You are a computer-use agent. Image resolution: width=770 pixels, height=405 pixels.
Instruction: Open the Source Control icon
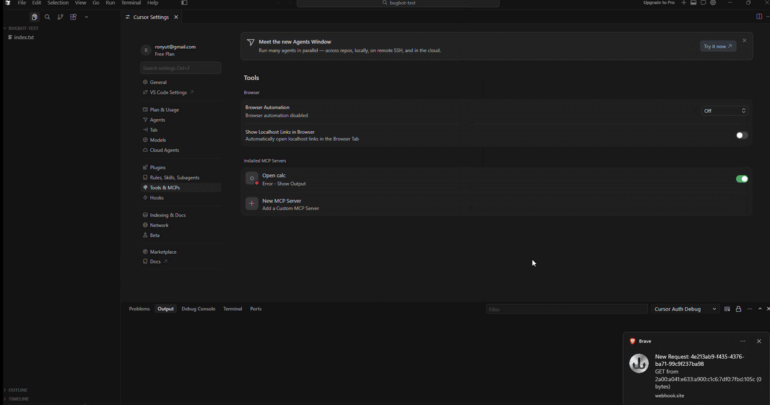60,17
